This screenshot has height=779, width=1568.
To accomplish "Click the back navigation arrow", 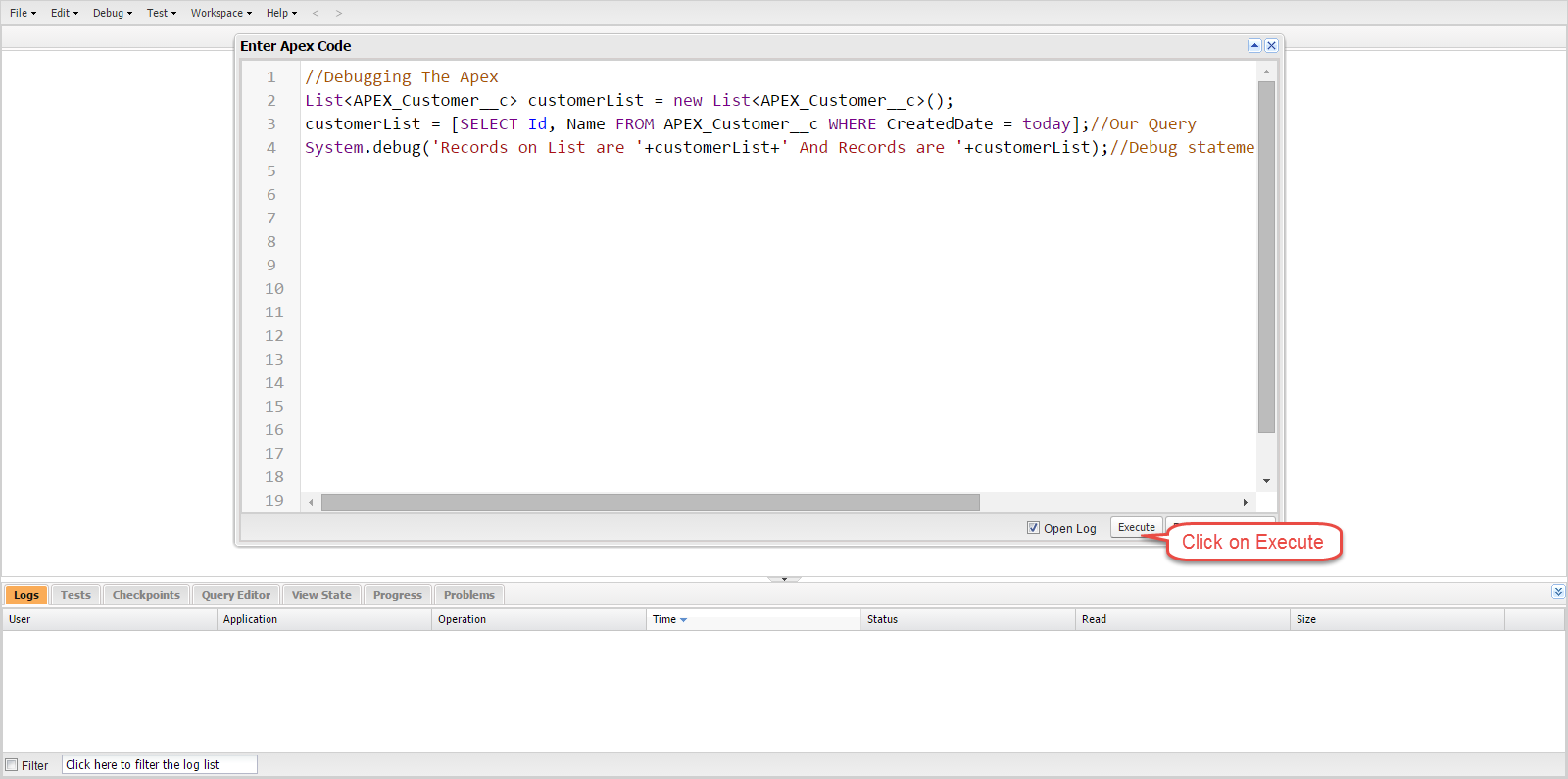I will click(316, 13).
